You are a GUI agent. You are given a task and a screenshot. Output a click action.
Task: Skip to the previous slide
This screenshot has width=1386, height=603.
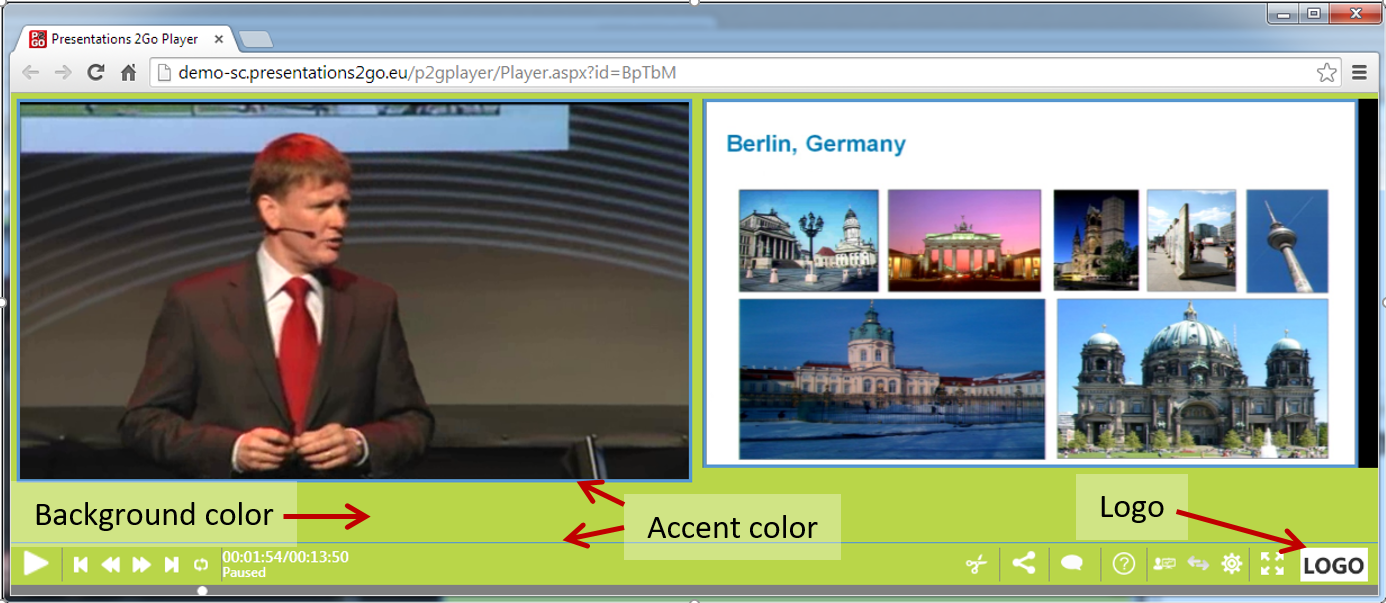(x=81, y=565)
